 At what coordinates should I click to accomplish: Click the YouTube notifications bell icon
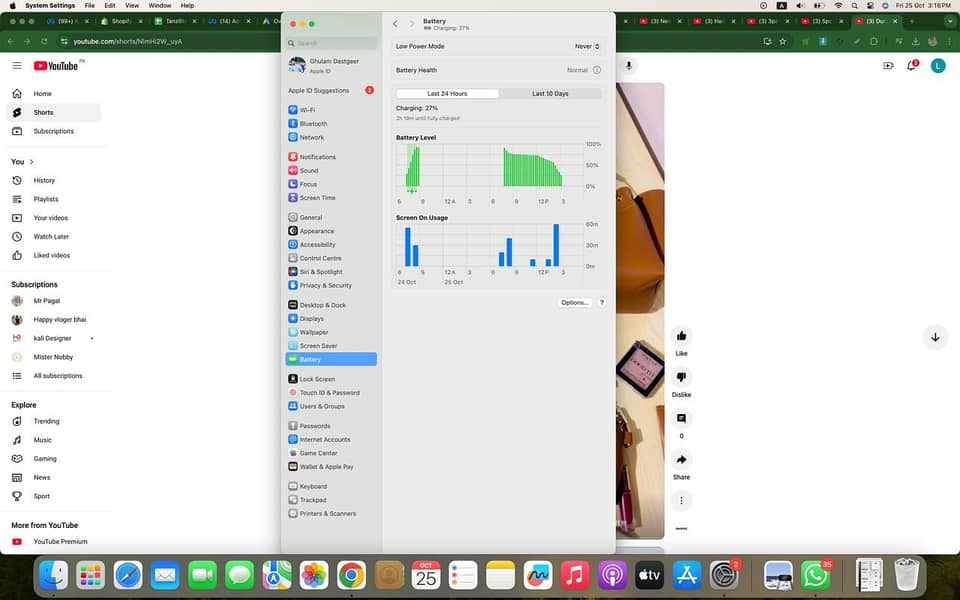pyautogui.click(x=912, y=66)
